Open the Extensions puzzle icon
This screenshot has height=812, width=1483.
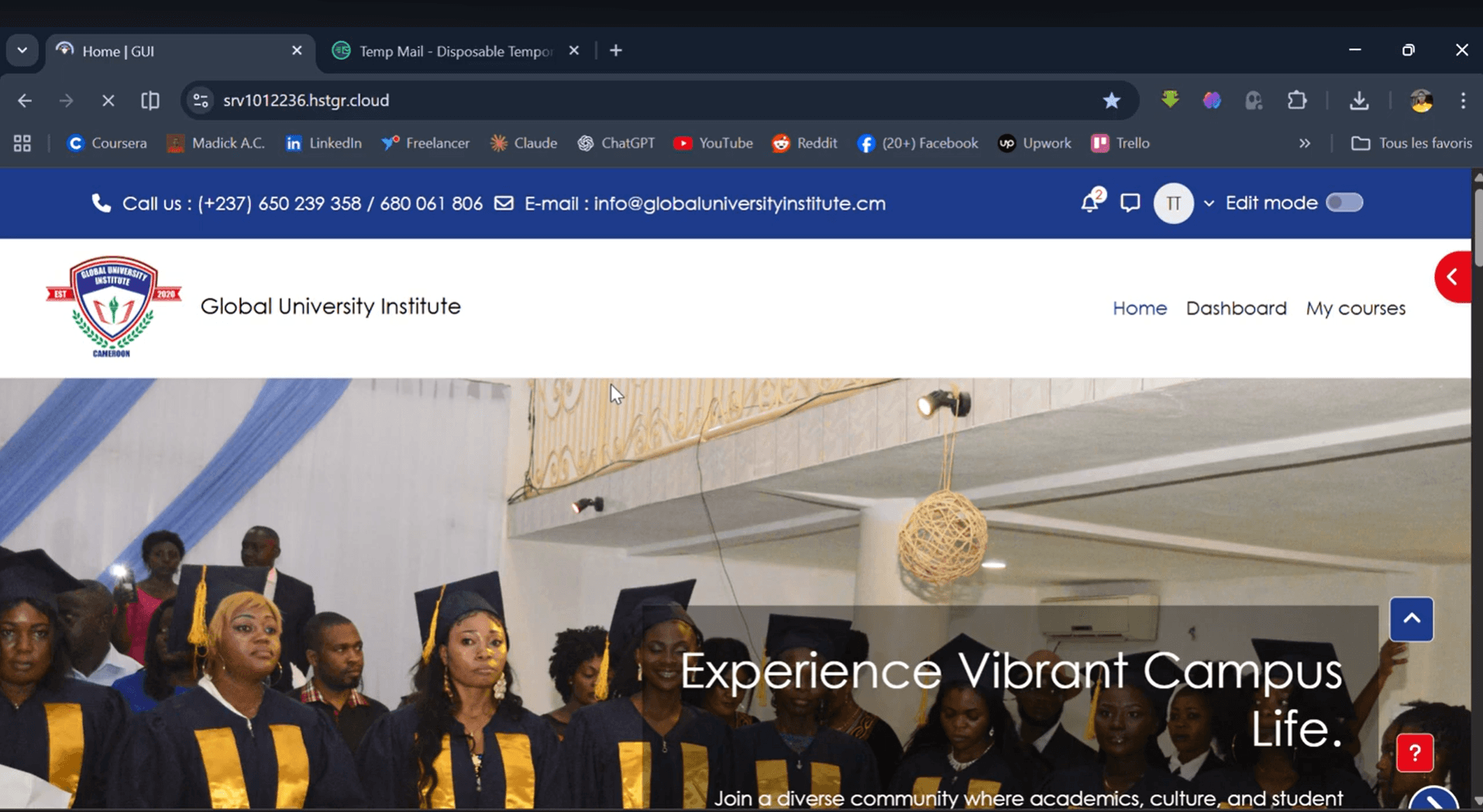tap(1296, 100)
